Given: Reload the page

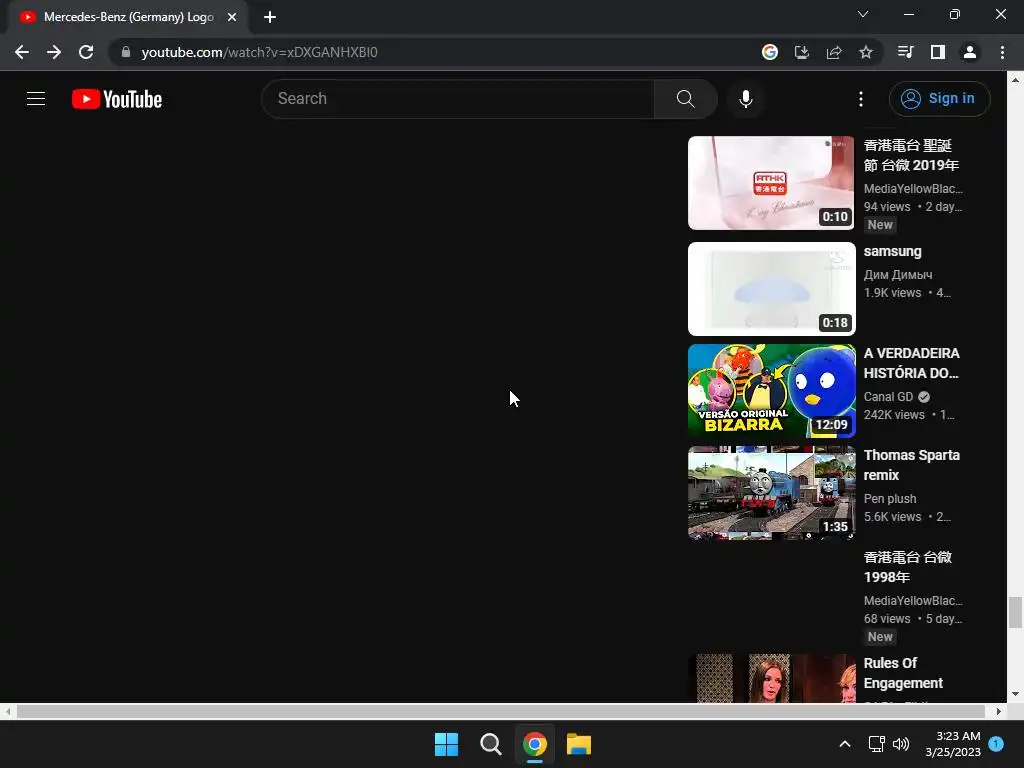Looking at the screenshot, I should pos(86,52).
